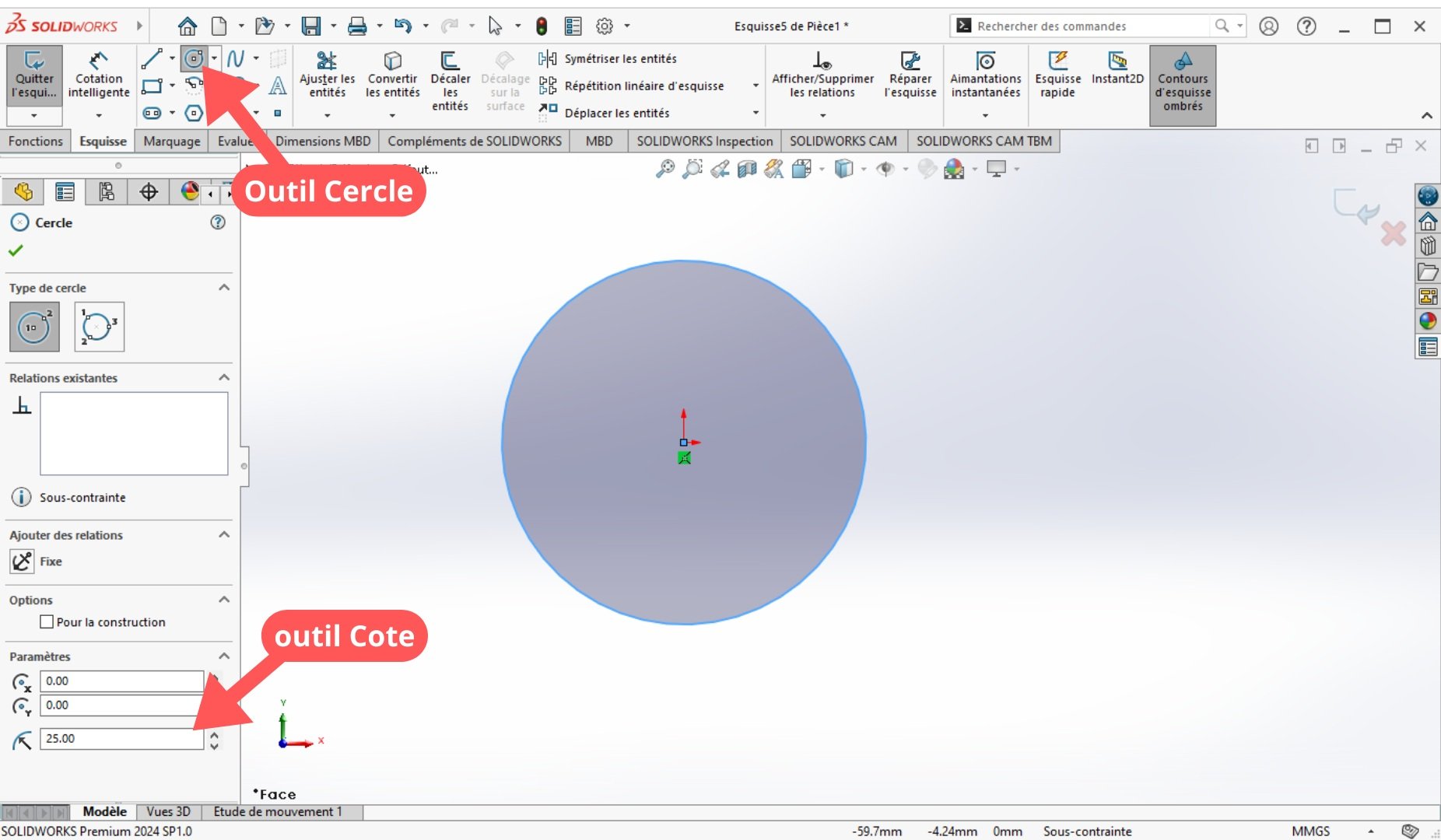
Task: Open Etude de mouvement 1 tab
Action: pos(278,811)
